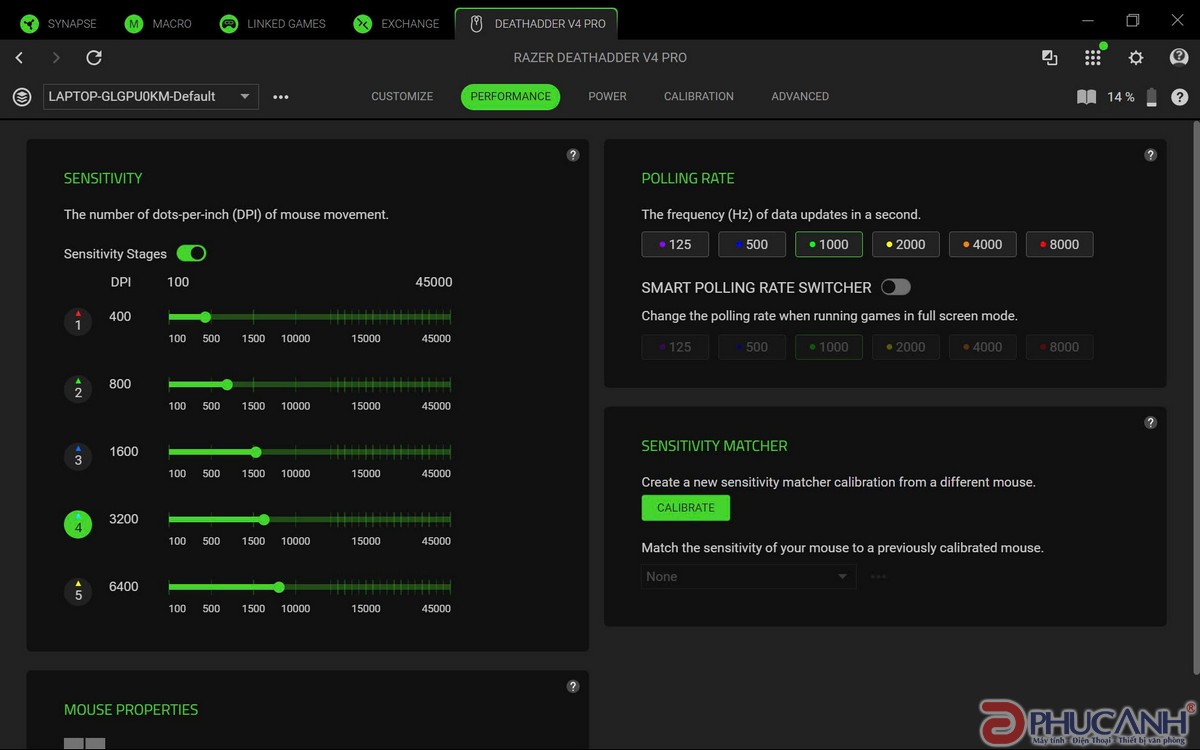1200x750 pixels.
Task: Open help for Sensitivity panel
Action: 573,155
